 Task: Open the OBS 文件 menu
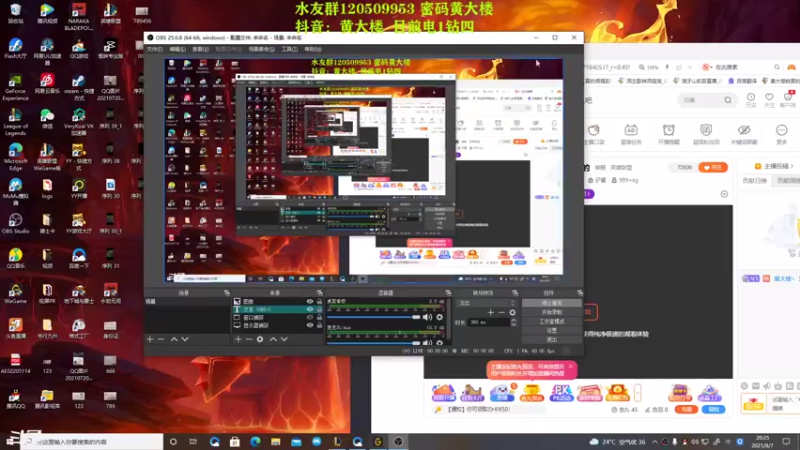tap(155, 49)
